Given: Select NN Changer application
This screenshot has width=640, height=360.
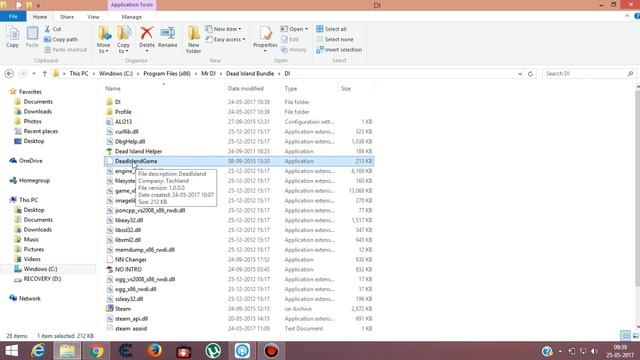Looking at the screenshot, I should (x=131, y=260).
